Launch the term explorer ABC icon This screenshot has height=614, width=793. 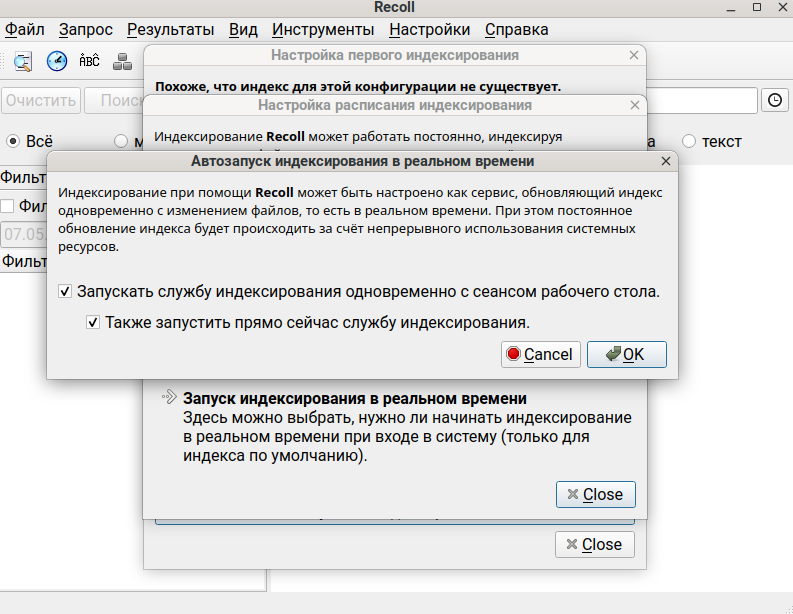click(x=89, y=60)
